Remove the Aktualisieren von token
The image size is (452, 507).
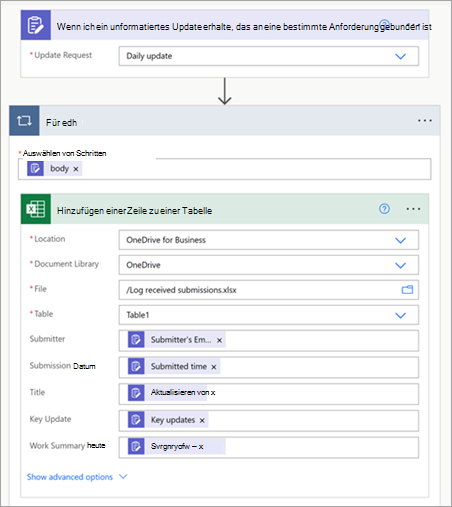213,393
